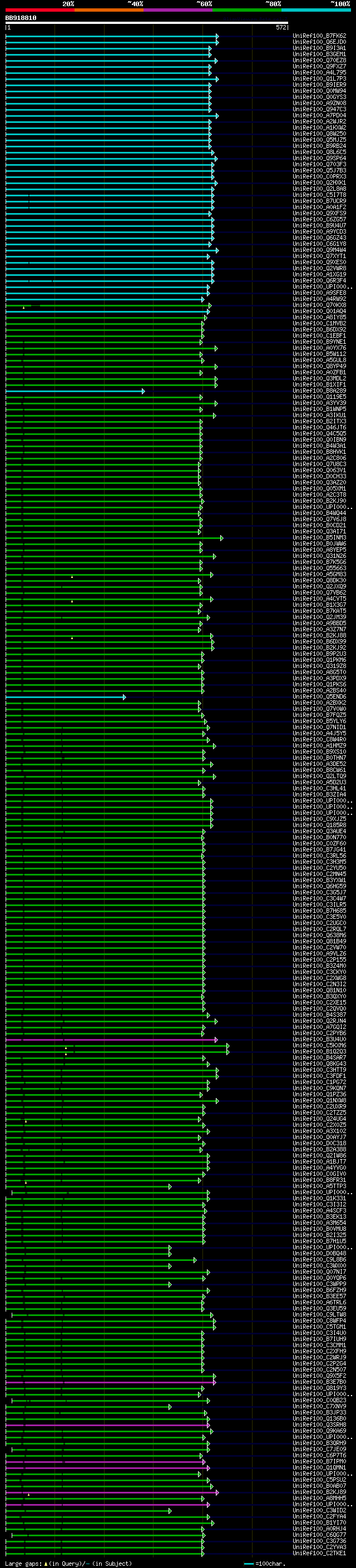Click the purple alignment bar for UniRef100_B3U4U0
The image size is (356, 1568).
[x=111, y=1040]
